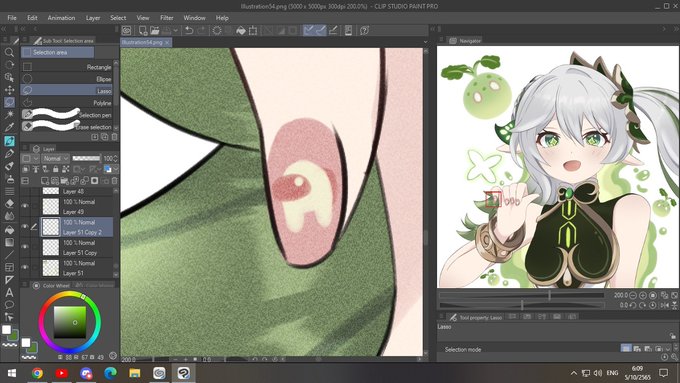Open the canvas tab list chevron

click(x=425, y=42)
